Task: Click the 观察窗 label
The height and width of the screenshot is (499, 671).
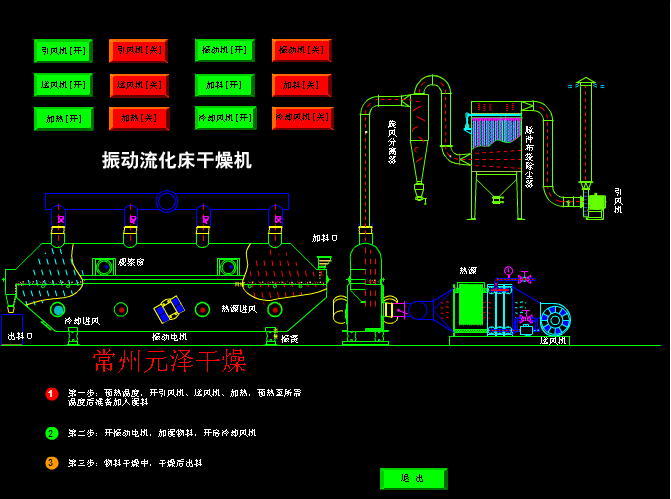Action: coord(131,262)
